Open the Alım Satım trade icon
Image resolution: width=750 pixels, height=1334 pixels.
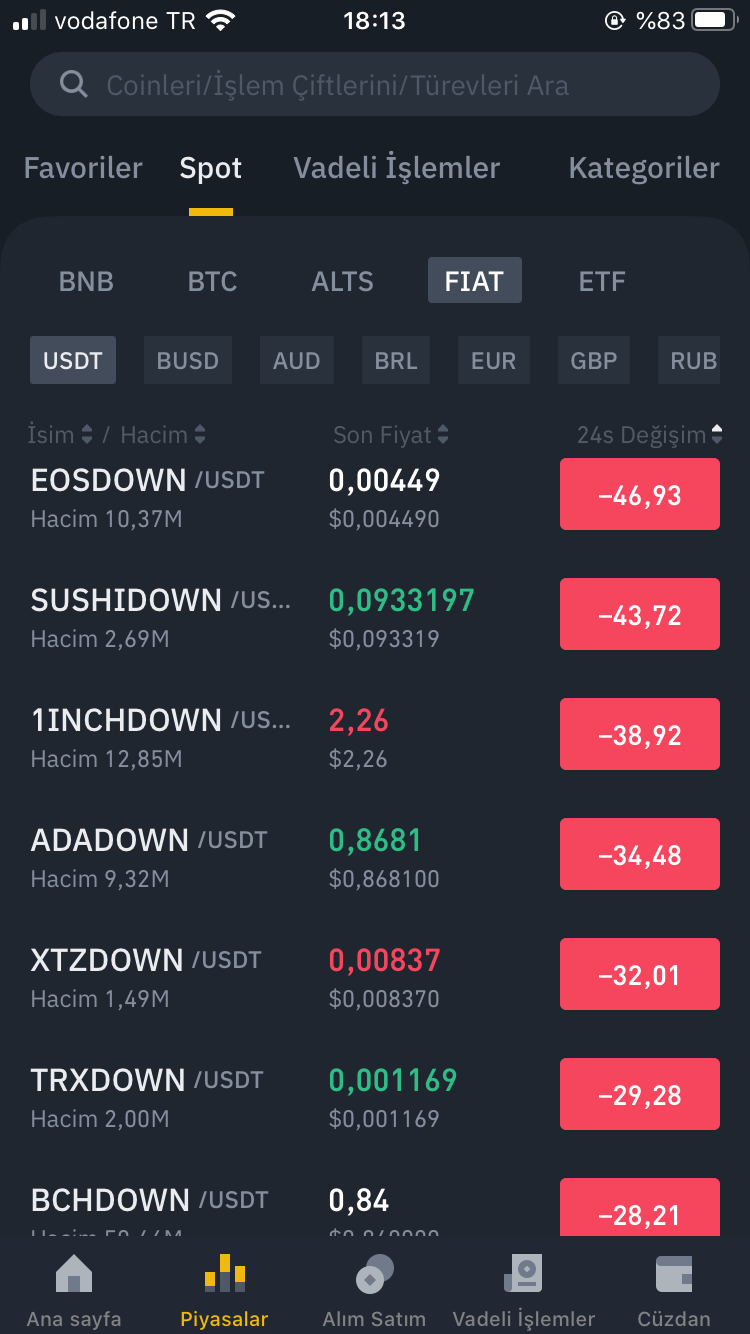coord(374,1274)
